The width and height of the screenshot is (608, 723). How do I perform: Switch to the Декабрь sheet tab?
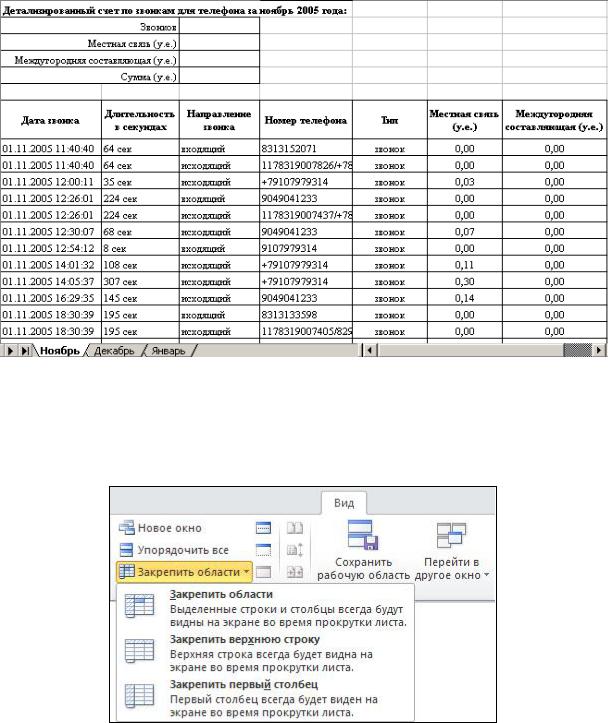point(114,350)
